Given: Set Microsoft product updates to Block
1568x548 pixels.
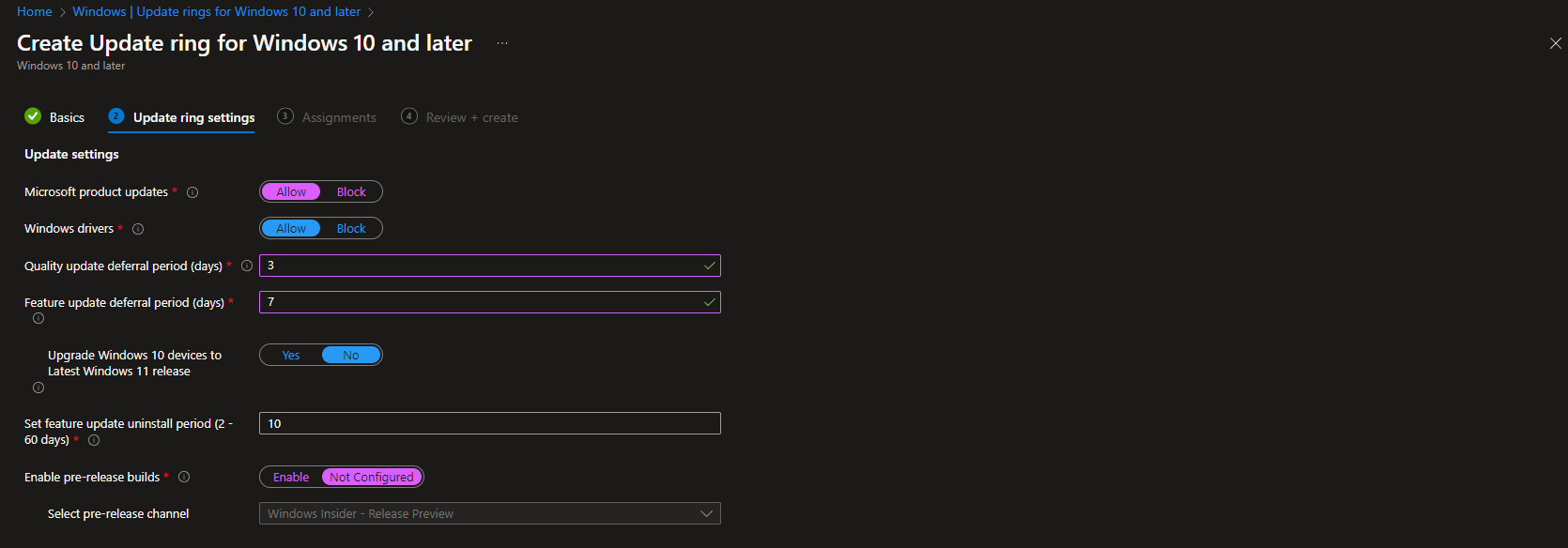Looking at the screenshot, I should tap(350, 191).
